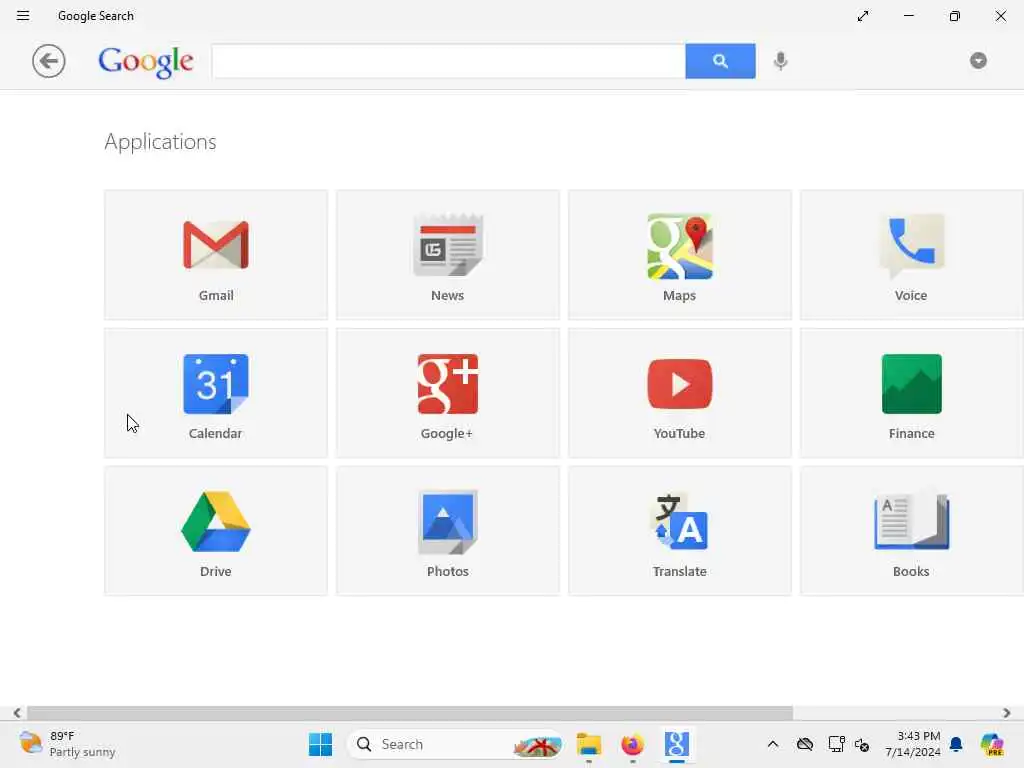Click the scrollbar right arrow
The width and height of the screenshot is (1024, 768).
tap(1006, 712)
